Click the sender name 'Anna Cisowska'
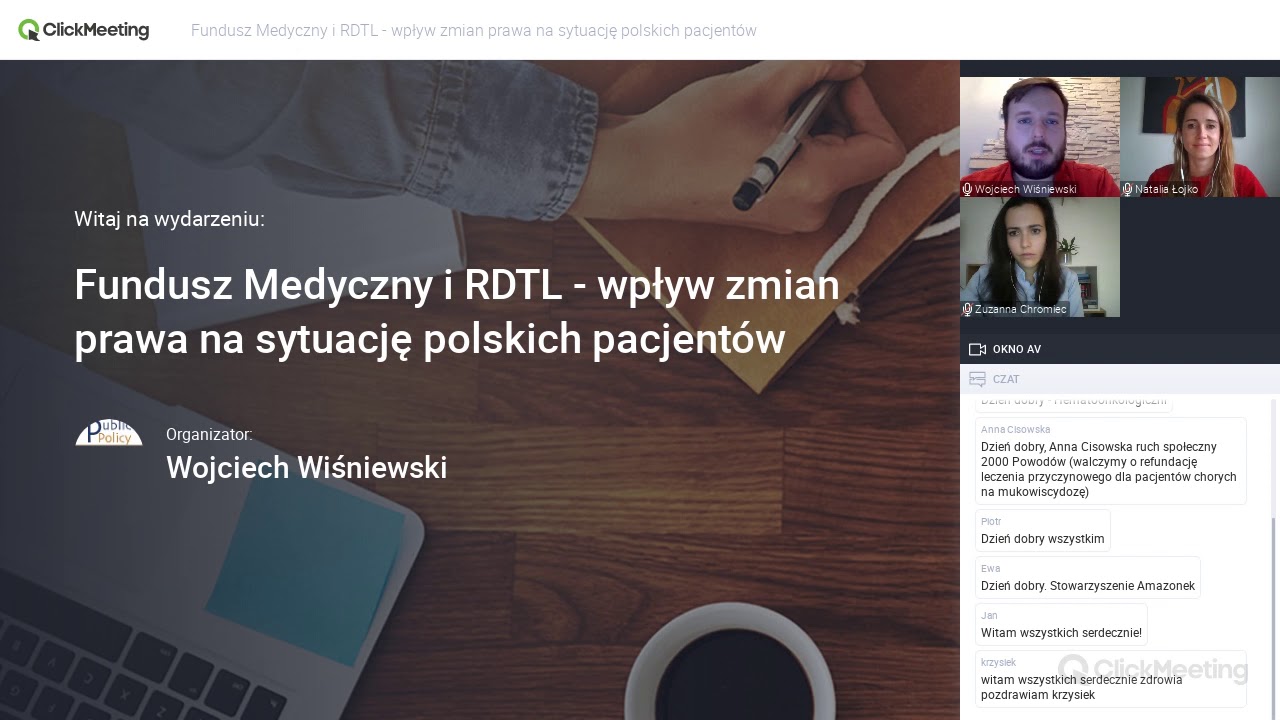Image resolution: width=1280 pixels, height=720 pixels. (1015, 430)
